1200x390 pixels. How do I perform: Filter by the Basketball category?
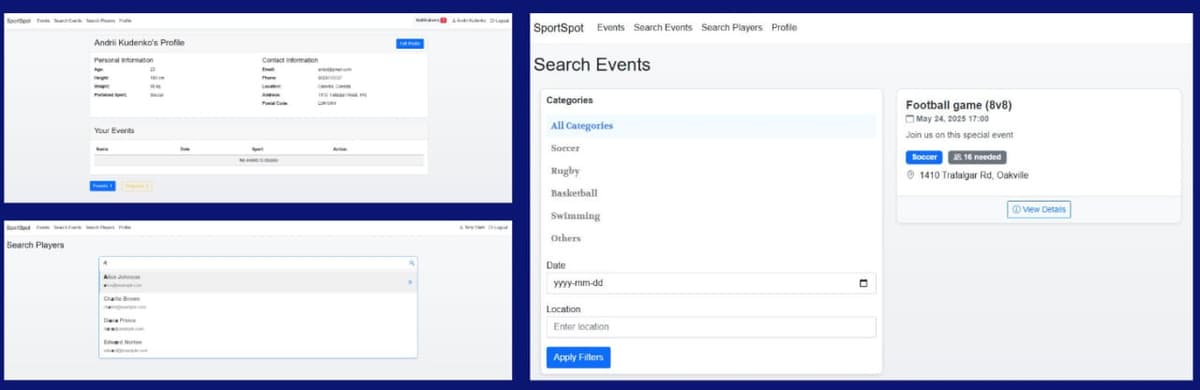click(711, 193)
